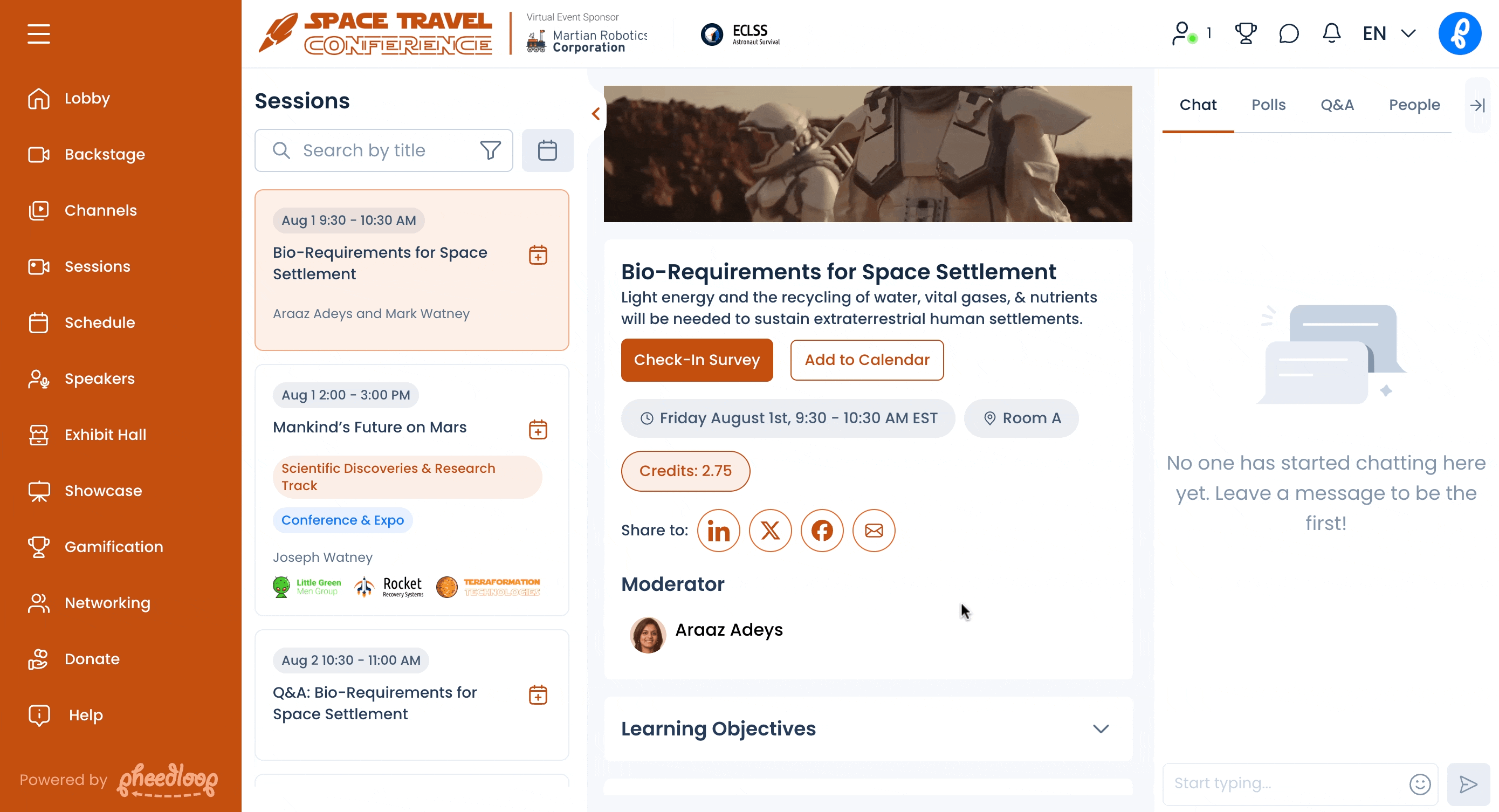Open Exhibit Hall from sidebar
Viewport: 1499px width, 812px height.
point(105,434)
